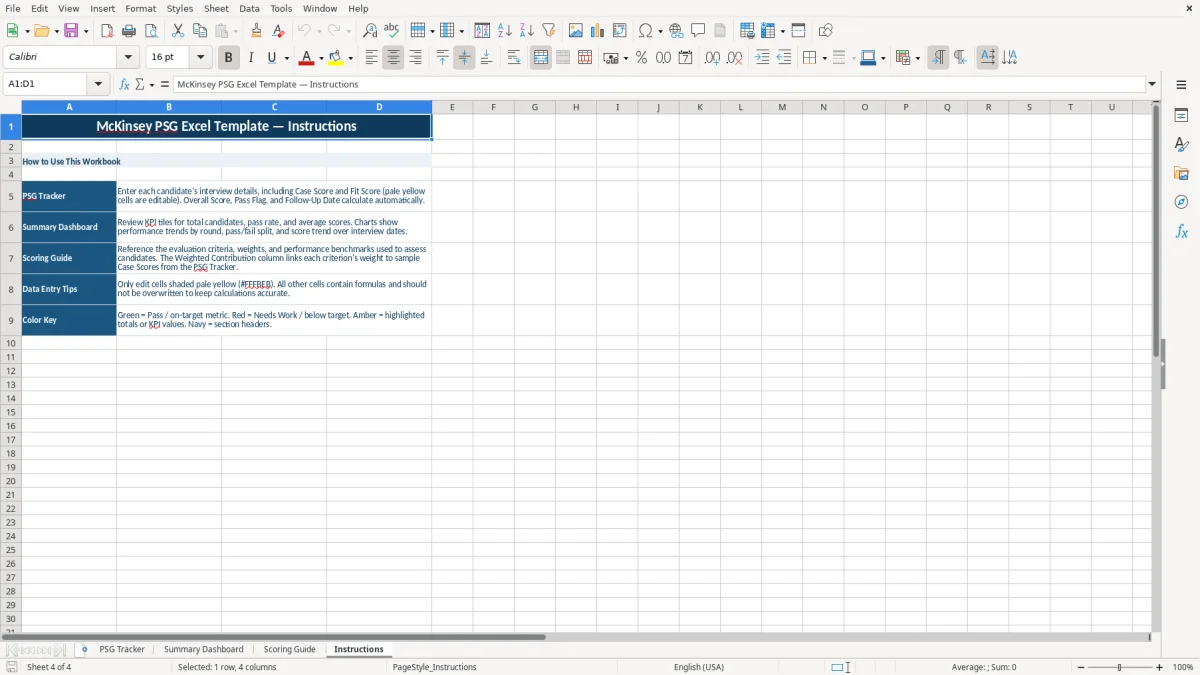1200x675 pixels.
Task: Toggle Bold formatting
Action: [x=229, y=58]
